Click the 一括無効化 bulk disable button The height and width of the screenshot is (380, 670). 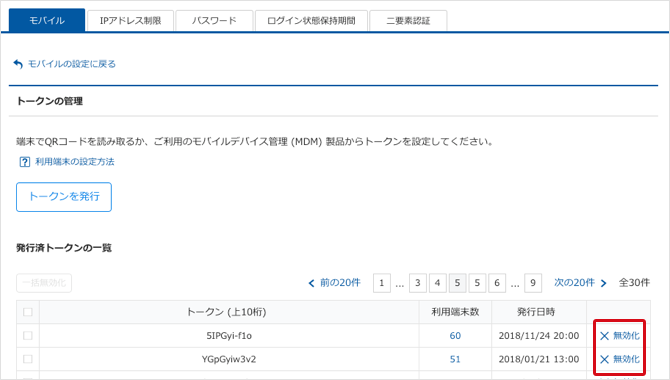coord(44,283)
